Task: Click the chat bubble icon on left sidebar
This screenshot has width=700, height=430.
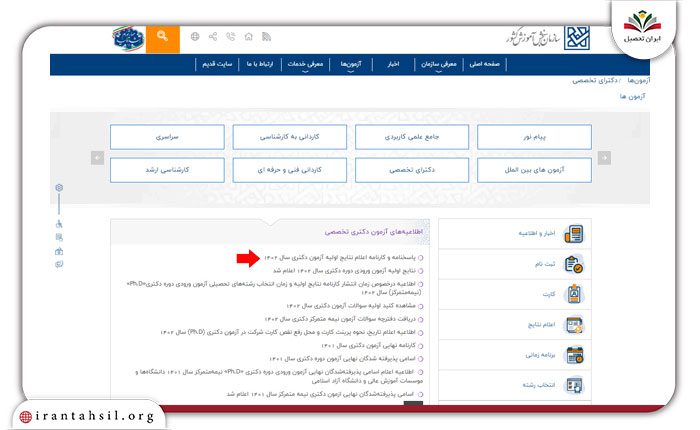Action: coord(59,264)
